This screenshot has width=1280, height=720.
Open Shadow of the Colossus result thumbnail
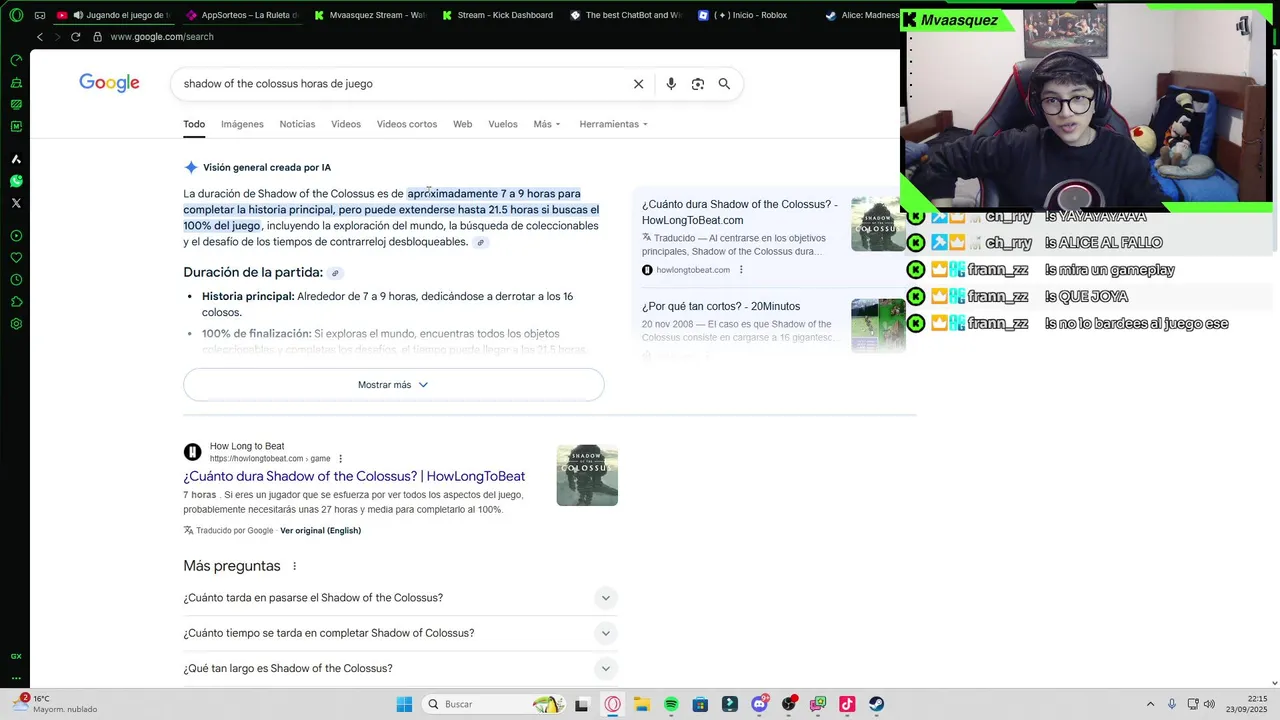coord(587,475)
